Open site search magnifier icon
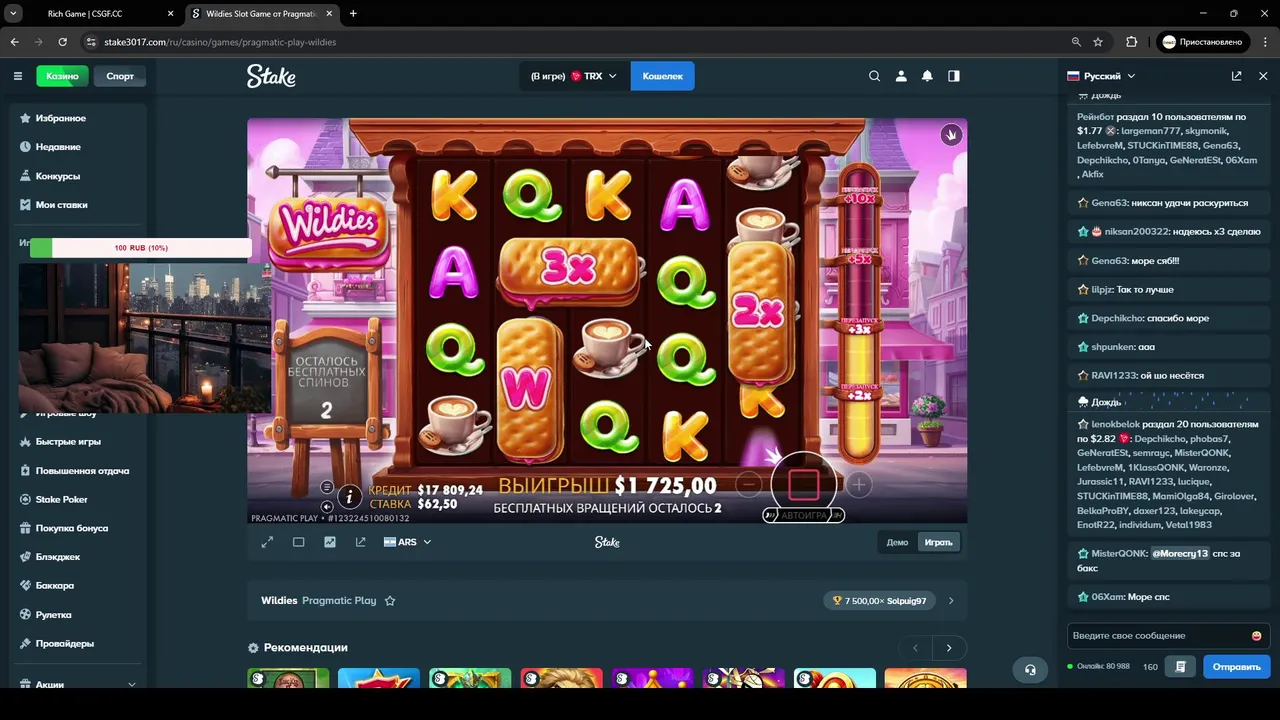Image resolution: width=1280 pixels, height=720 pixels. tap(875, 76)
